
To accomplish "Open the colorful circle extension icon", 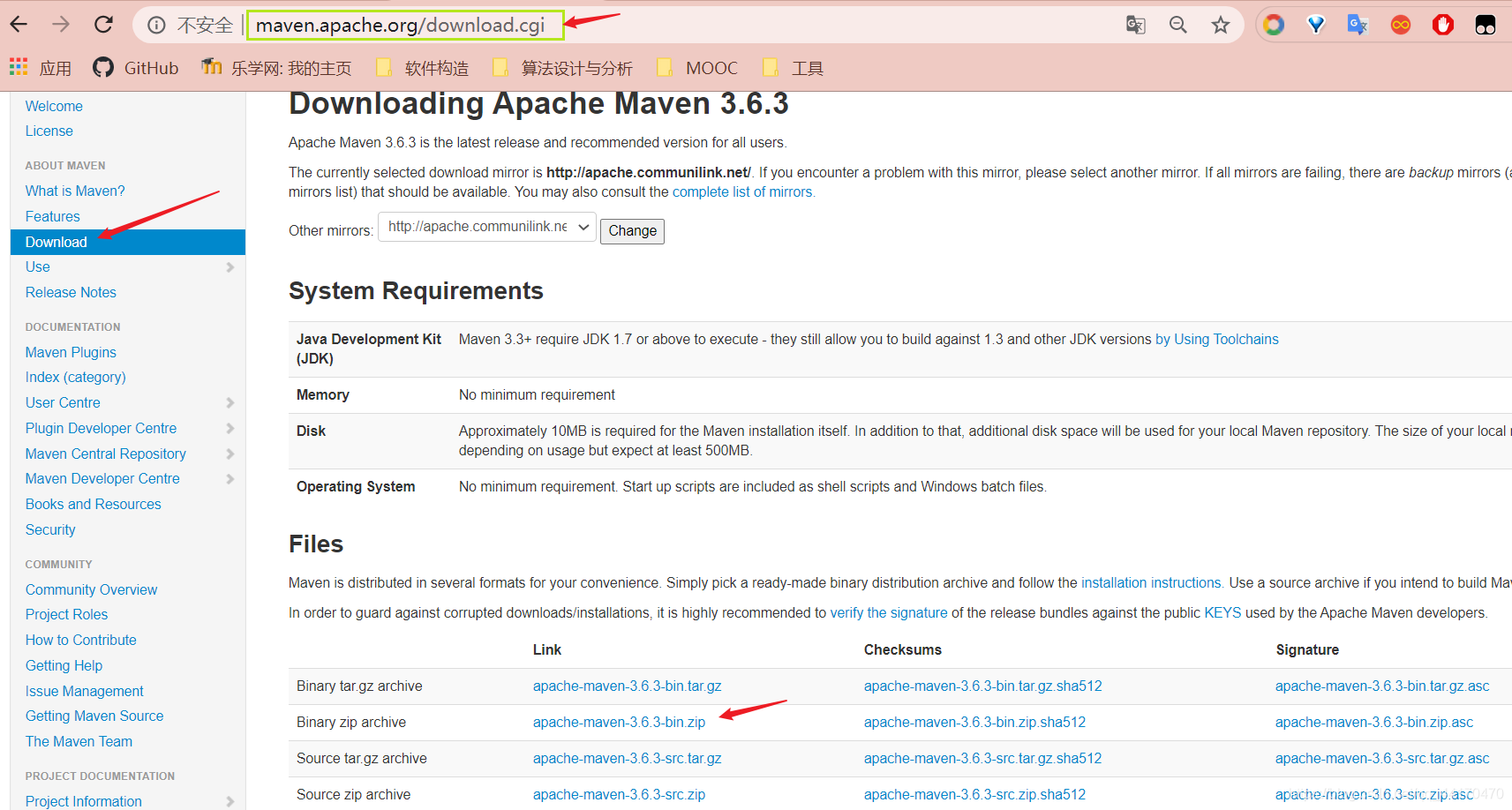I will [1274, 25].
